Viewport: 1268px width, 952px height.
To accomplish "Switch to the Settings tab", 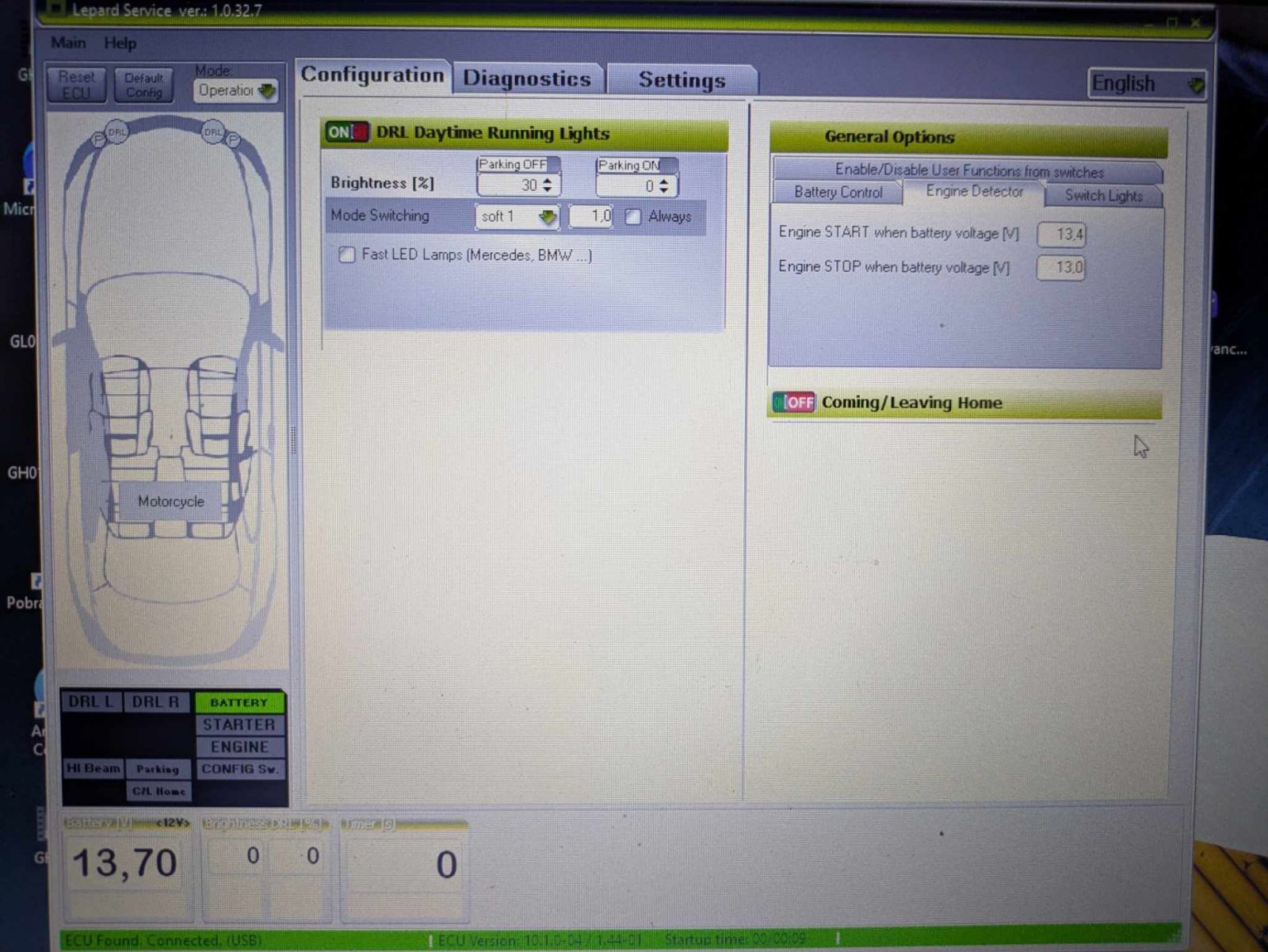I will pos(682,80).
